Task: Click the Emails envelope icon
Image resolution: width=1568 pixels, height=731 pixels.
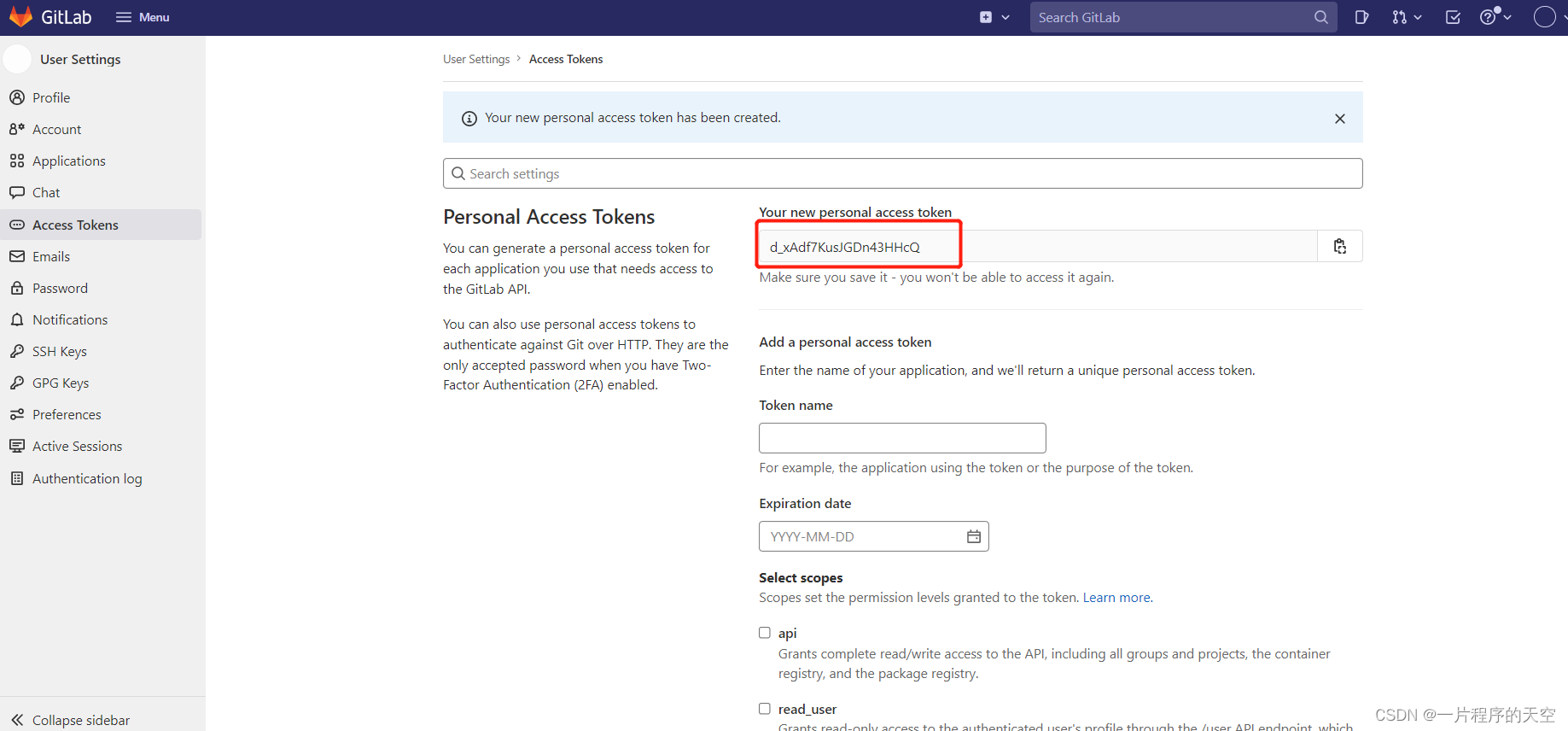Action: [17, 256]
